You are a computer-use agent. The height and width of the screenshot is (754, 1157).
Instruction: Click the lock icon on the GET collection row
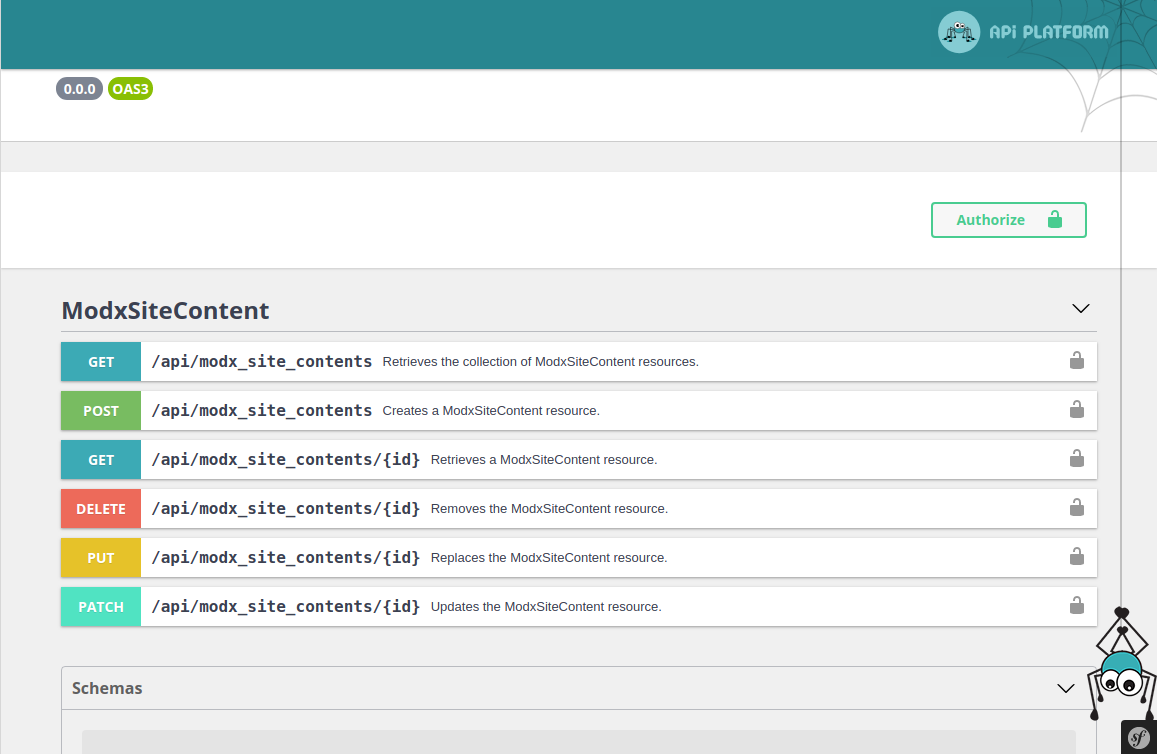pyautogui.click(x=1077, y=361)
